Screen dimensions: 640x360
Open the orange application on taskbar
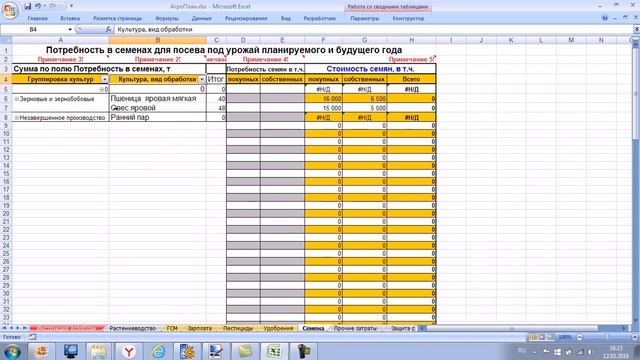(41, 351)
